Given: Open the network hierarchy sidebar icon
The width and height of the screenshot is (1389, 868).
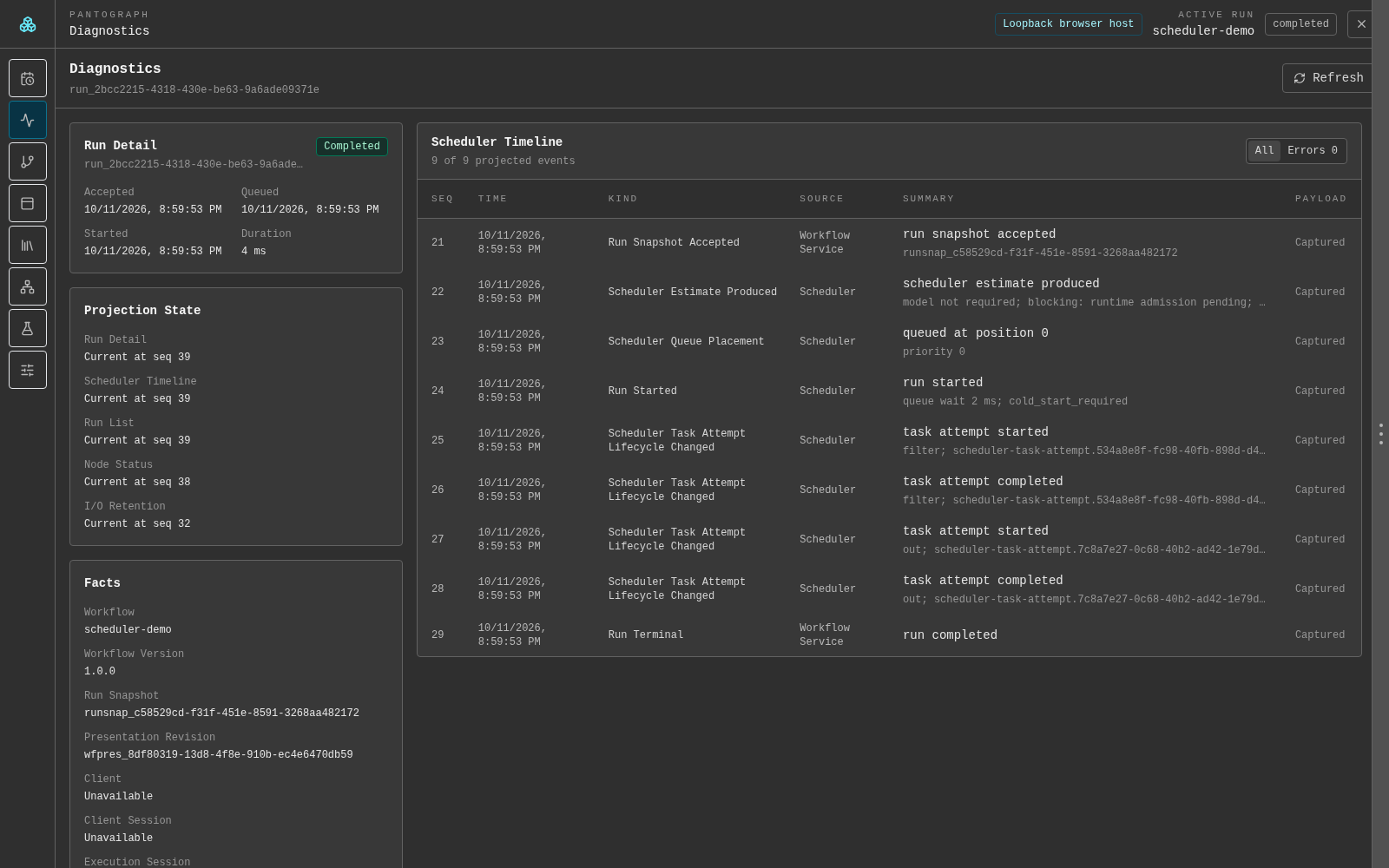Looking at the screenshot, I should (28, 286).
